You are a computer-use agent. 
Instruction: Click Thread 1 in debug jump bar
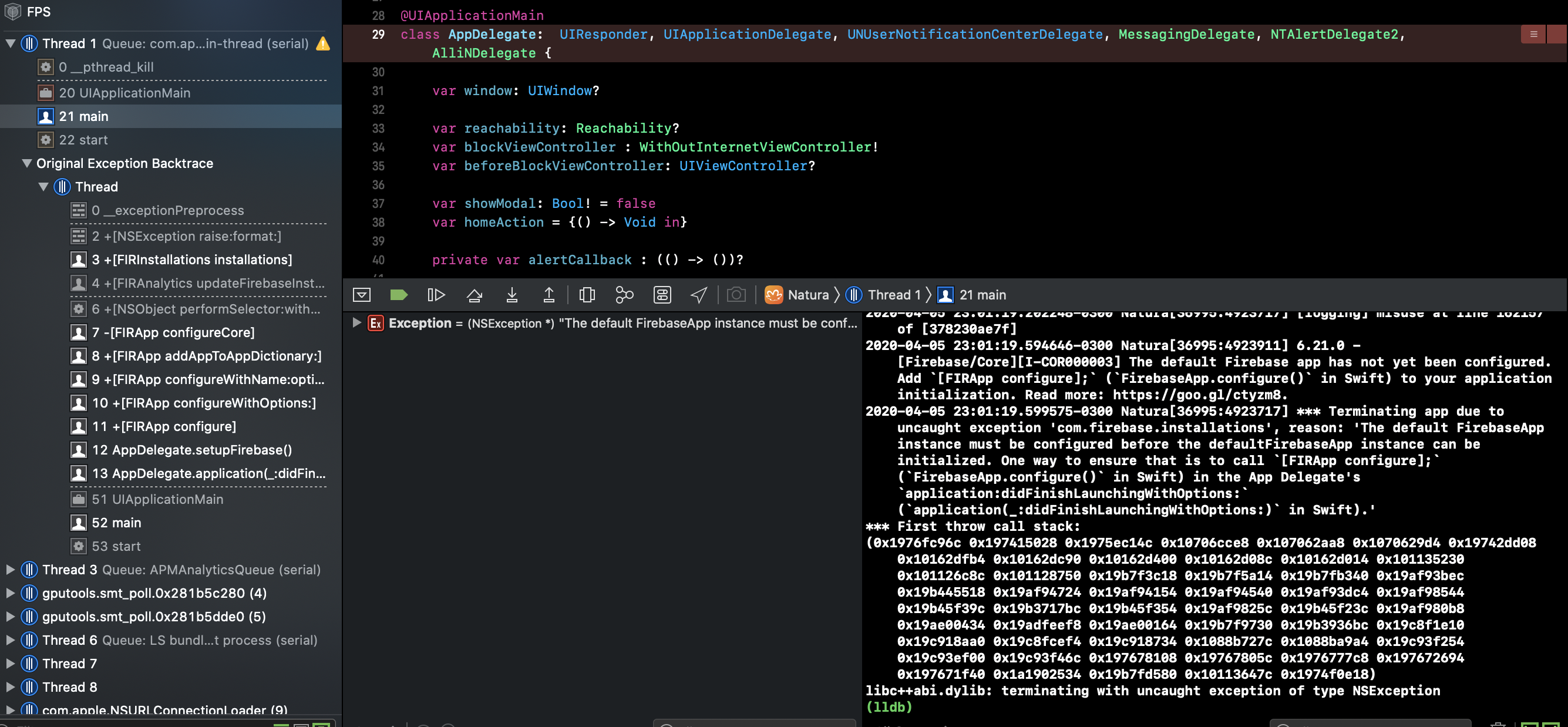click(883, 295)
